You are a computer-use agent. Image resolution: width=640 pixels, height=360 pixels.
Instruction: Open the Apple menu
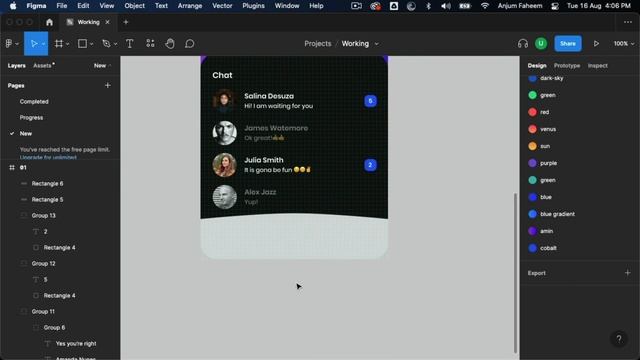click(13, 6)
